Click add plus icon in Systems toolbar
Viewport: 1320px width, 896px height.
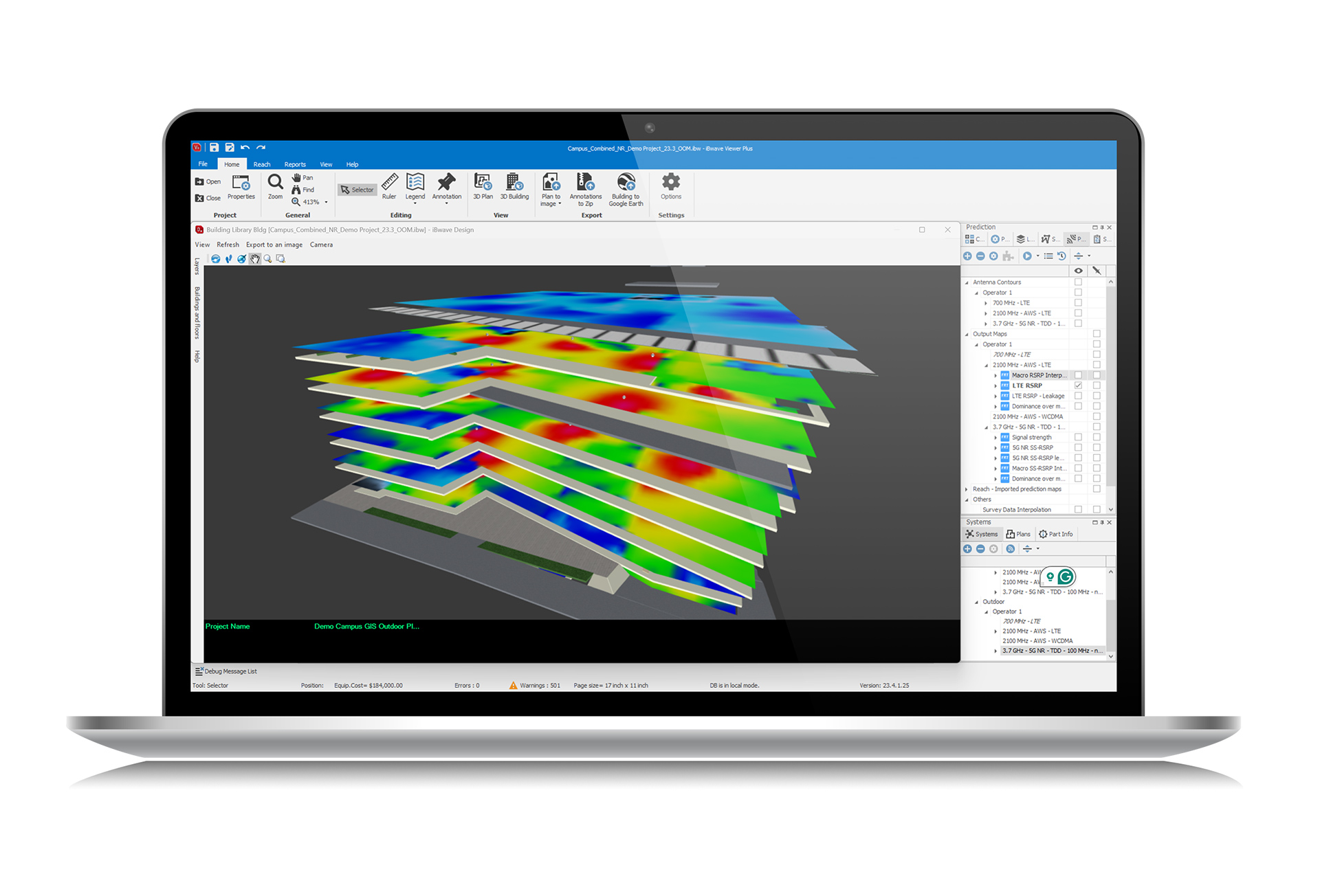click(967, 549)
